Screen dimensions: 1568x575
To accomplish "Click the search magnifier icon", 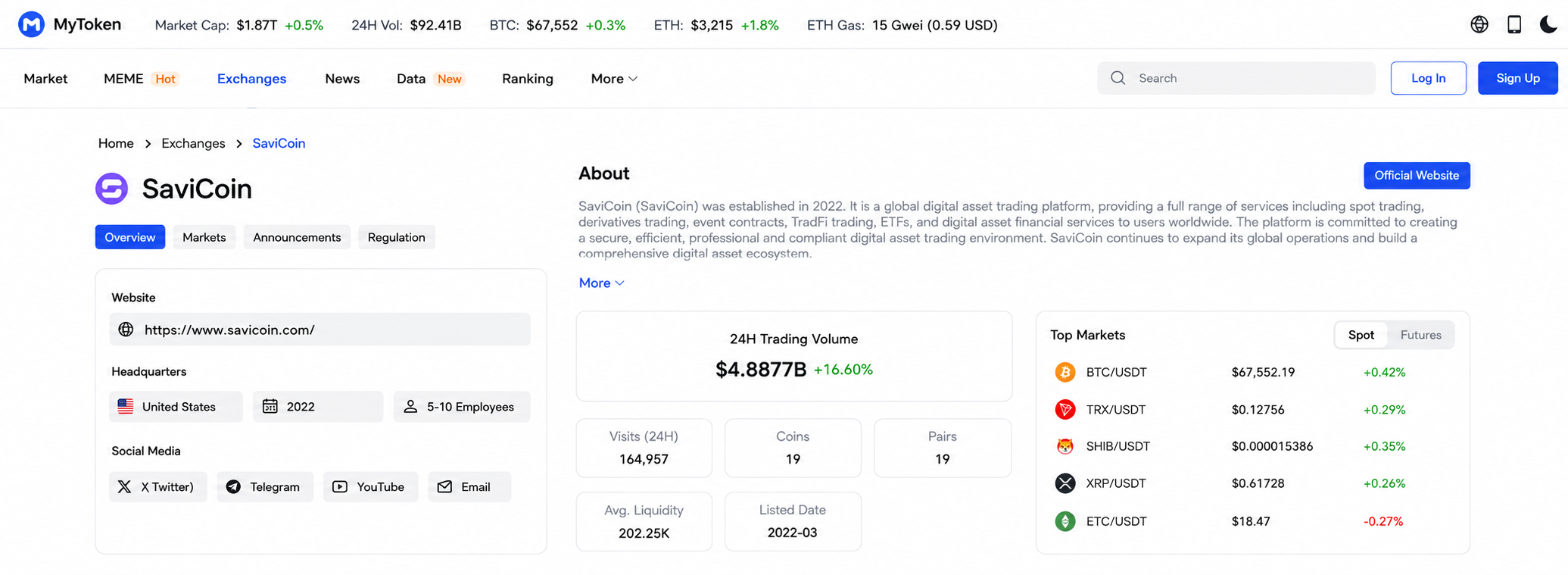I will pos(1118,78).
